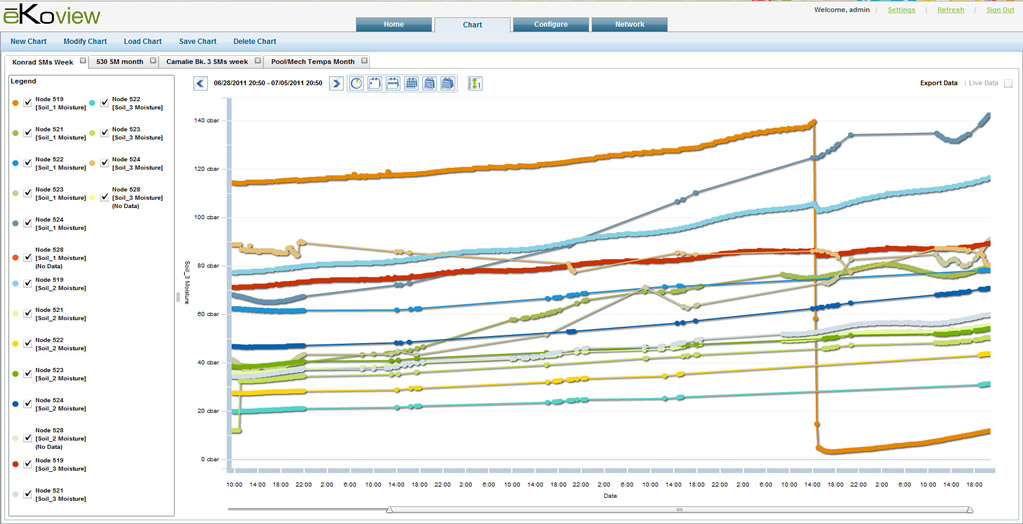
Task: Open the Configure top navigation tab
Action: point(550,25)
